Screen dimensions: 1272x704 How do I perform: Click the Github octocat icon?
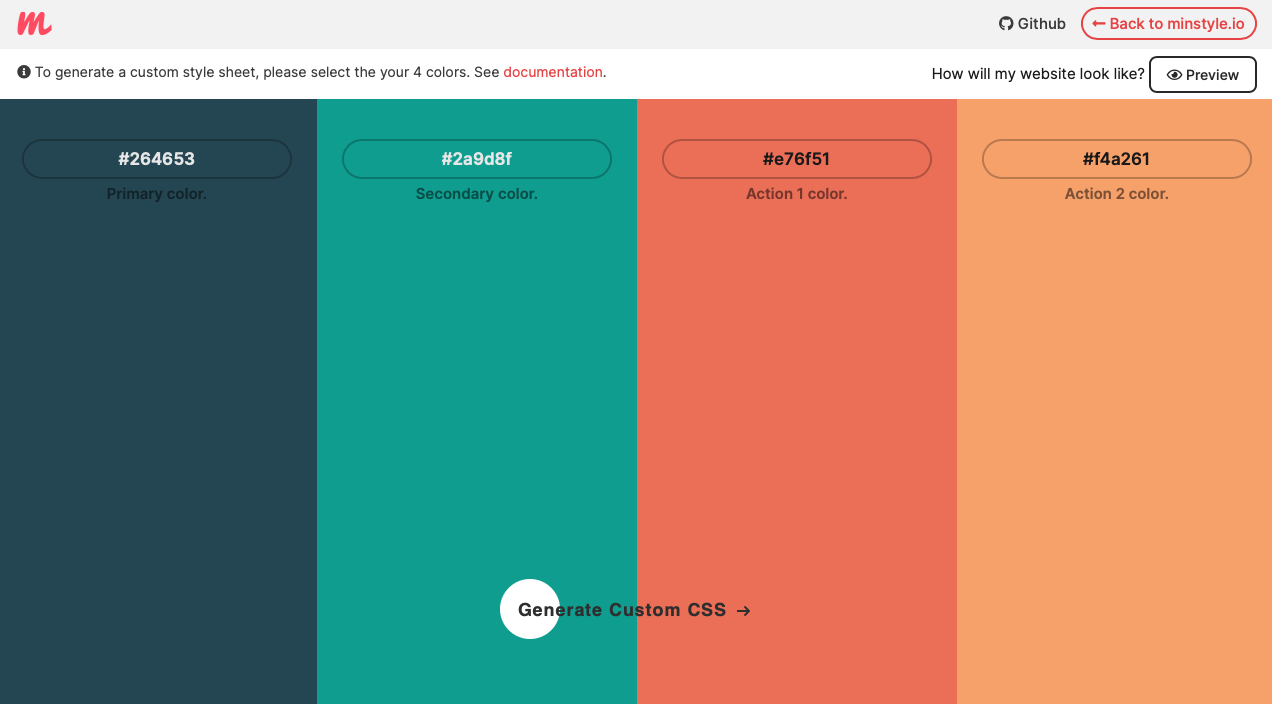click(1006, 24)
